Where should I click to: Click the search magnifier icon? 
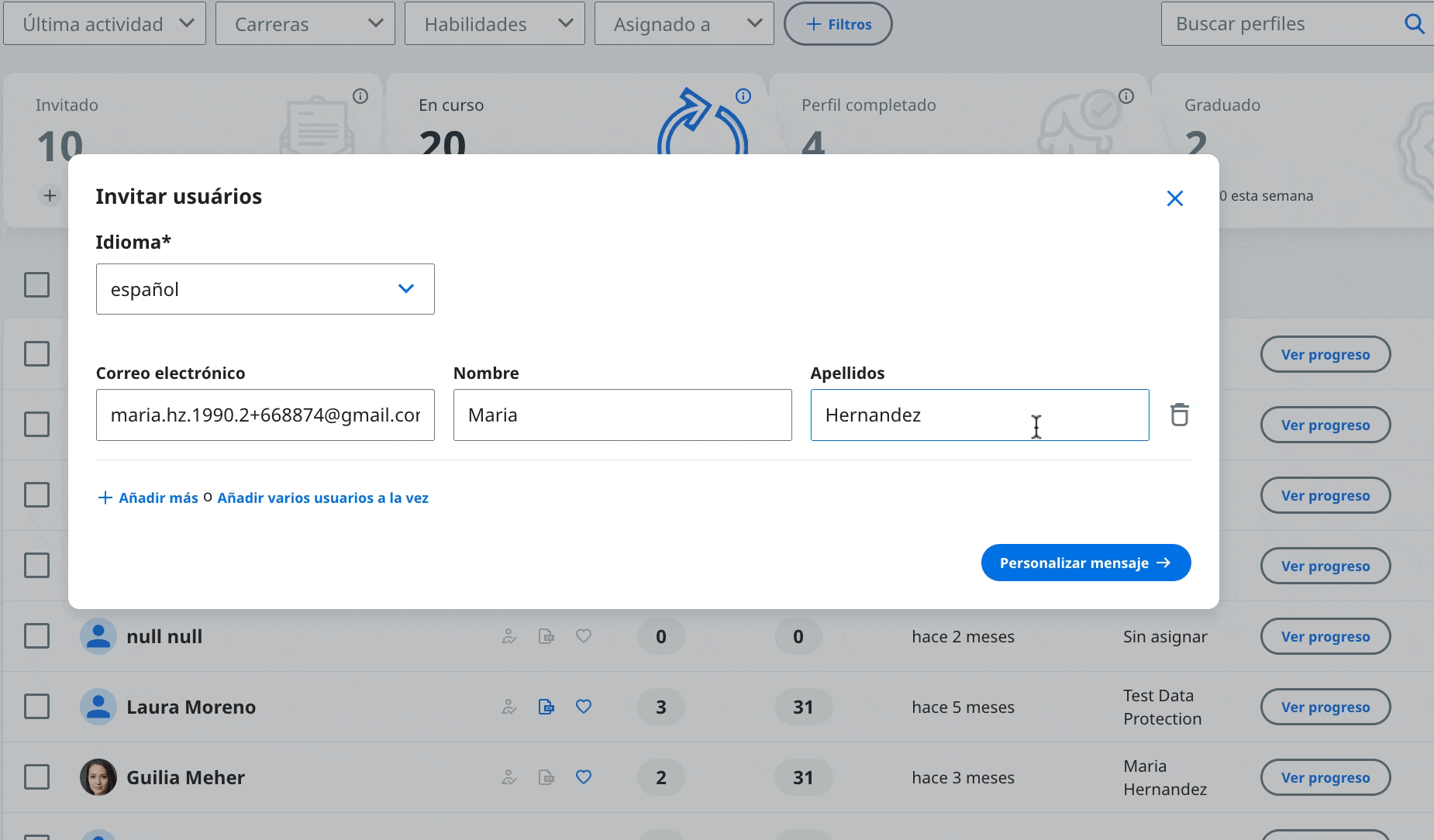coord(1414,24)
